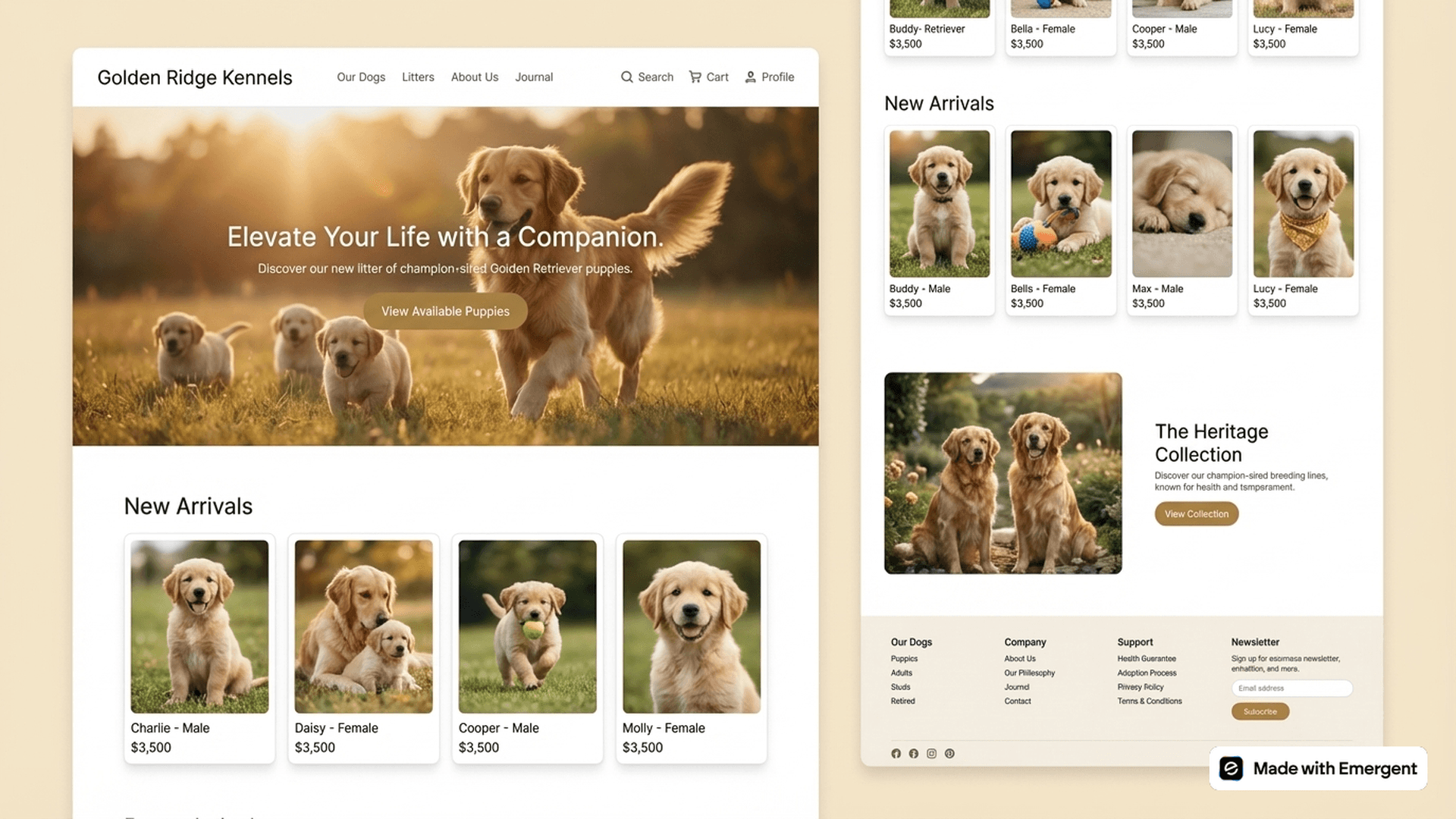Click the Pinterest icon in the footer
The width and height of the screenshot is (1456, 819).
[949, 753]
